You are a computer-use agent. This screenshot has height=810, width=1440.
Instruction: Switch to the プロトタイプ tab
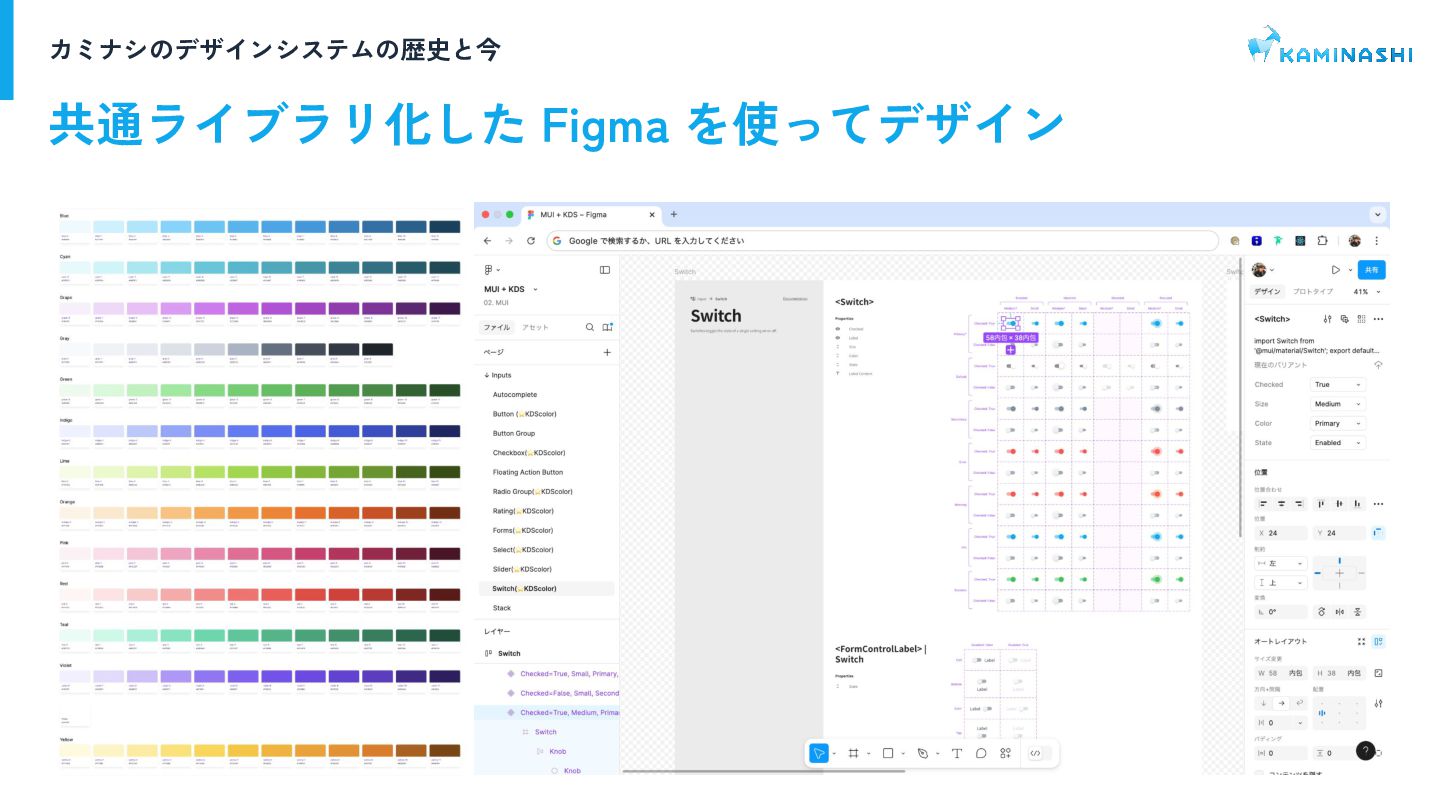[x=1313, y=291]
